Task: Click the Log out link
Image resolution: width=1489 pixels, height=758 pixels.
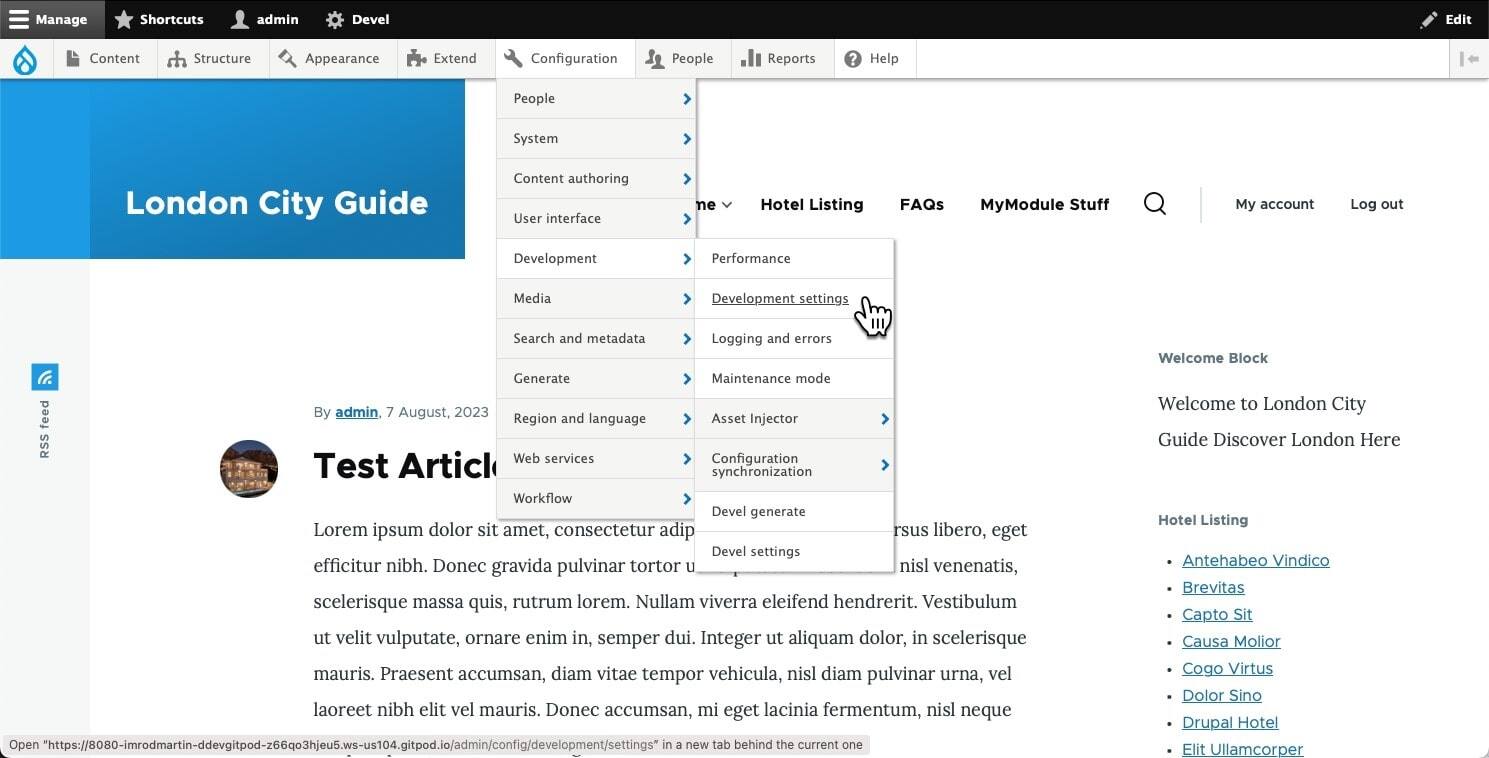Action: pyautogui.click(x=1377, y=204)
